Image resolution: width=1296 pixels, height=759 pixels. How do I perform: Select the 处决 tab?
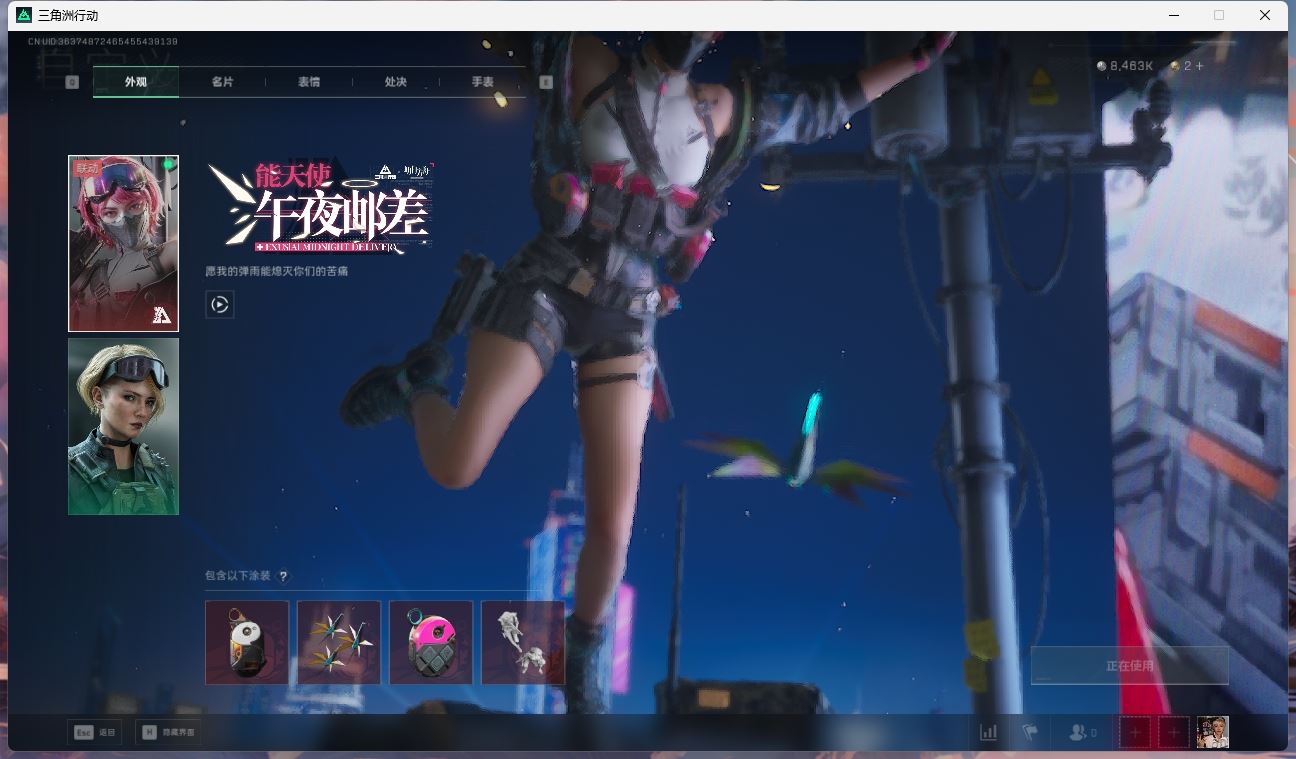[x=396, y=82]
